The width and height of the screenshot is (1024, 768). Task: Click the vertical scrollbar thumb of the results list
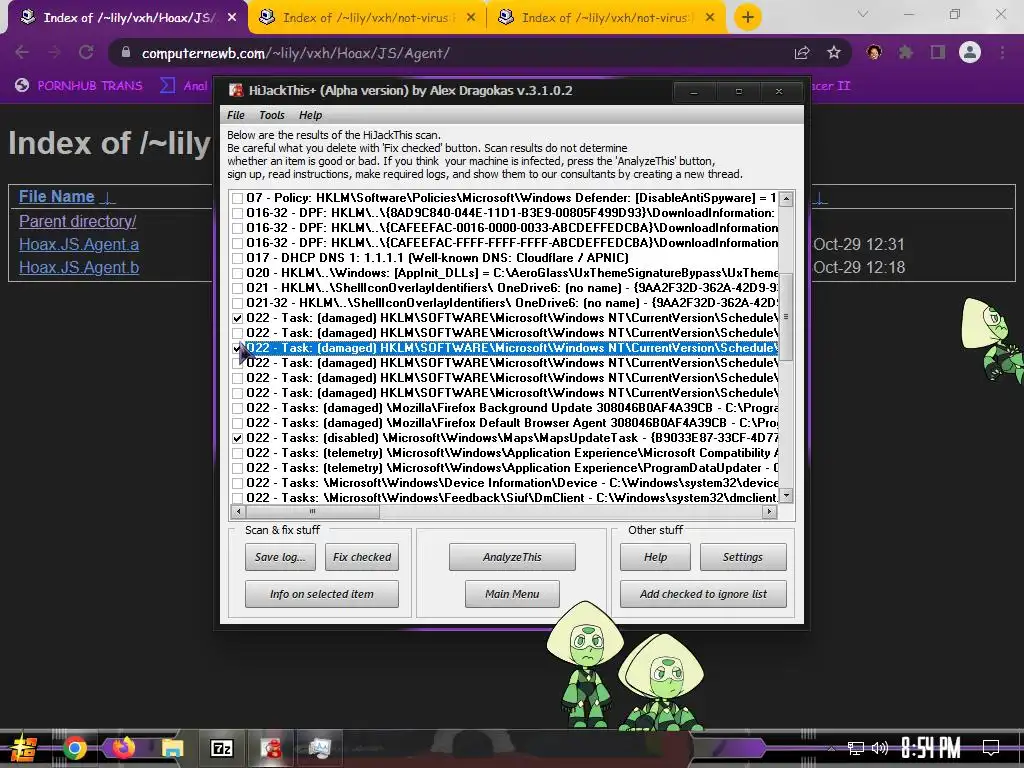786,317
